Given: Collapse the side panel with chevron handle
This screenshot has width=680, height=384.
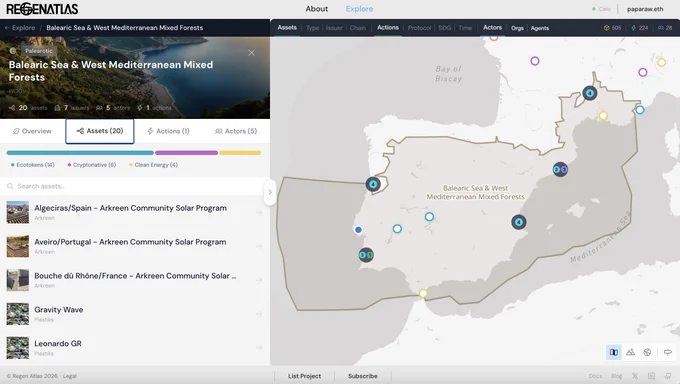Looking at the screenshot, I should (270, 192).
